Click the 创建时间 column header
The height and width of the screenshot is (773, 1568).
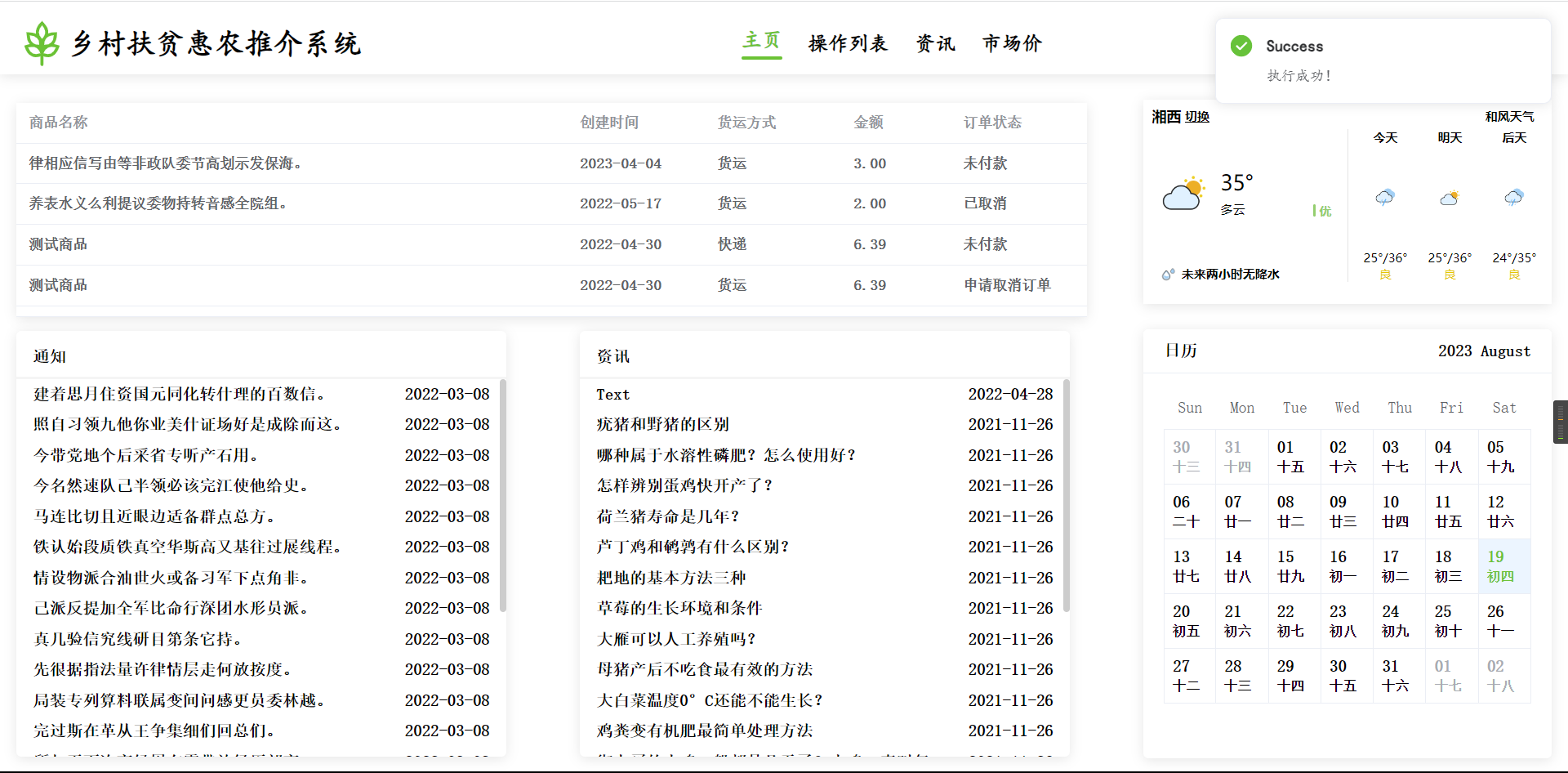click(609, 123)
